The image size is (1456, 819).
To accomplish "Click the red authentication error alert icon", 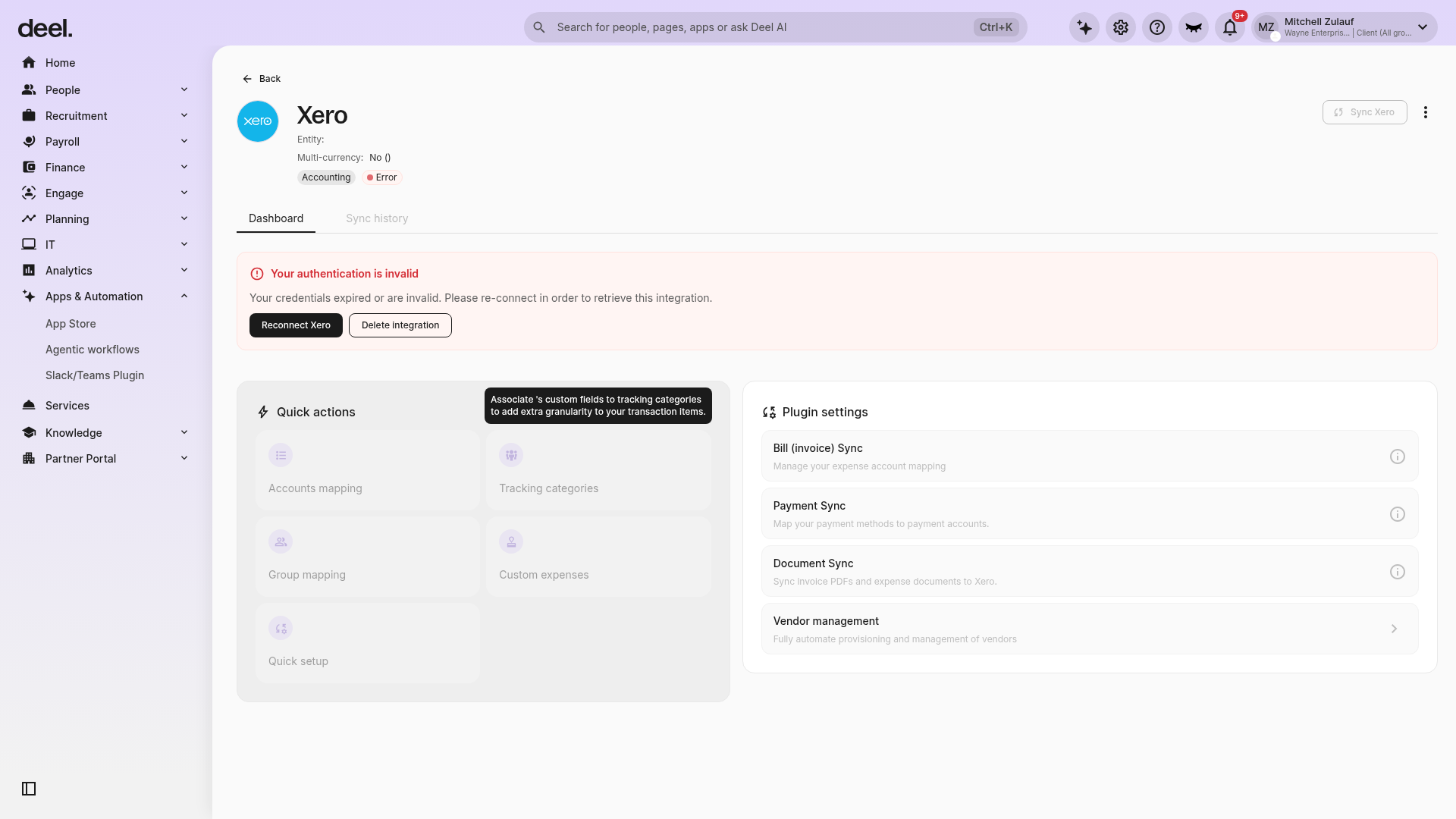I will pyautogui.click(x=257, y=274).
